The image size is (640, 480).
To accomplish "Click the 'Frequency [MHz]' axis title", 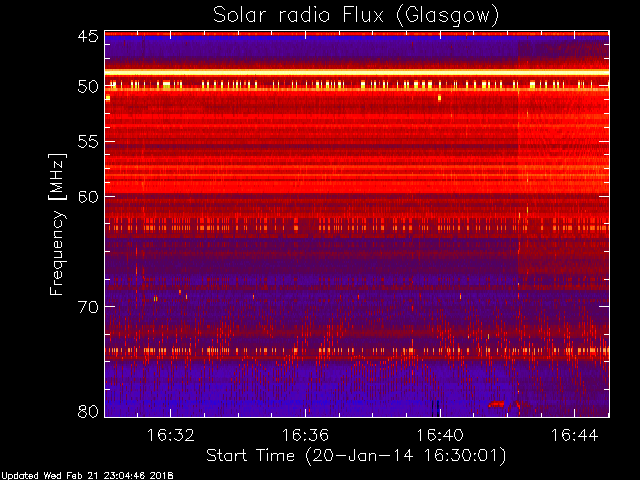I will point(57,224).
